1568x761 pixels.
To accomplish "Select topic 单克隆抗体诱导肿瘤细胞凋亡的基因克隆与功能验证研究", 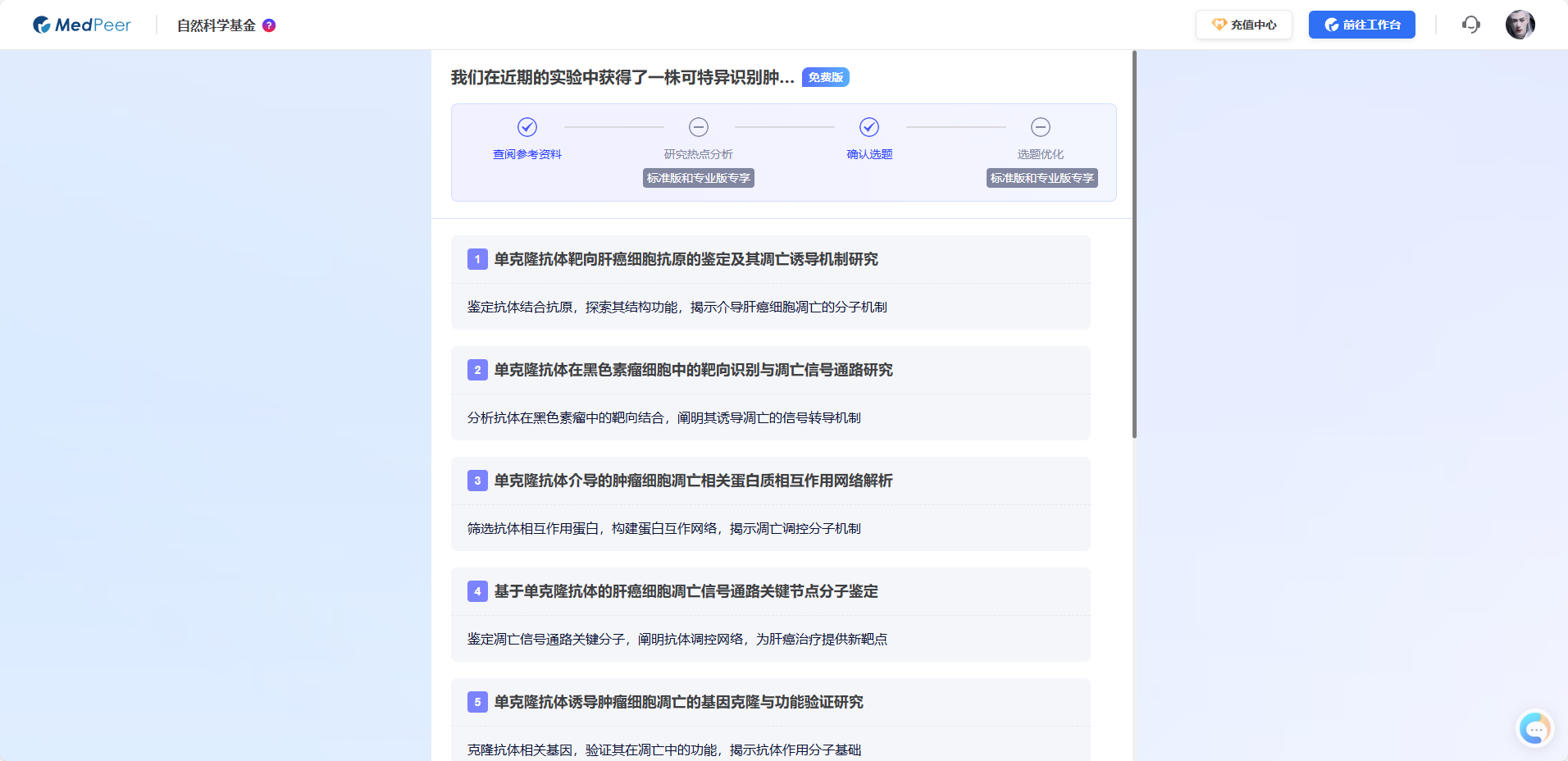I will (x=678, y=702).
